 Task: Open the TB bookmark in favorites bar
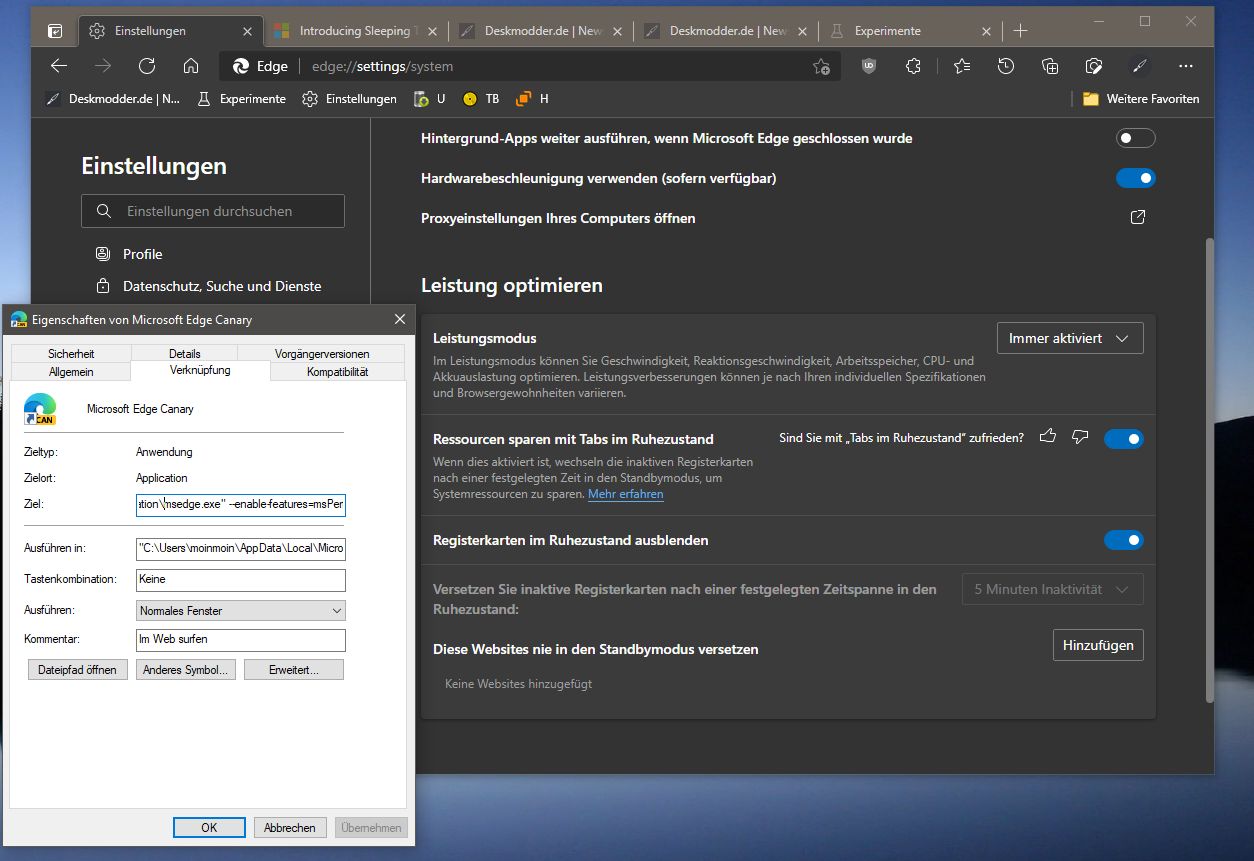click(x=481, y=99)
